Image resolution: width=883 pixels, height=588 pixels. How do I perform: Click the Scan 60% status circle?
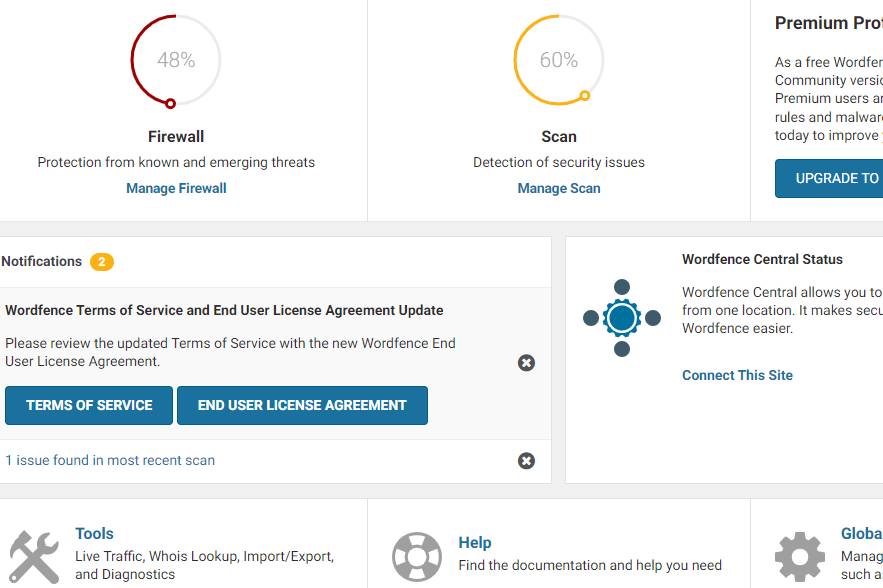tap(559, 60)
